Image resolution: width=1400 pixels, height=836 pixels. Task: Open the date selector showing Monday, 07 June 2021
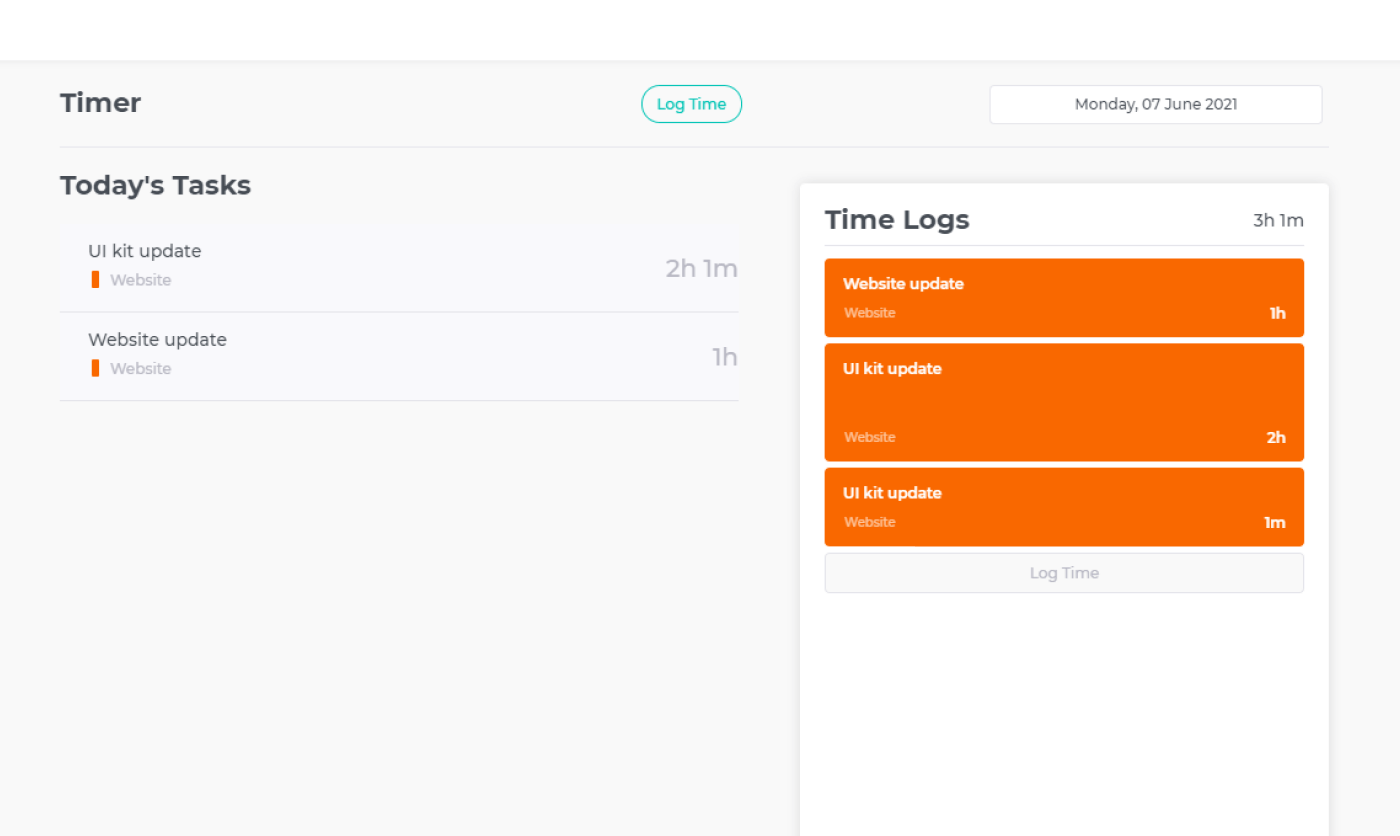point(1155,104)
